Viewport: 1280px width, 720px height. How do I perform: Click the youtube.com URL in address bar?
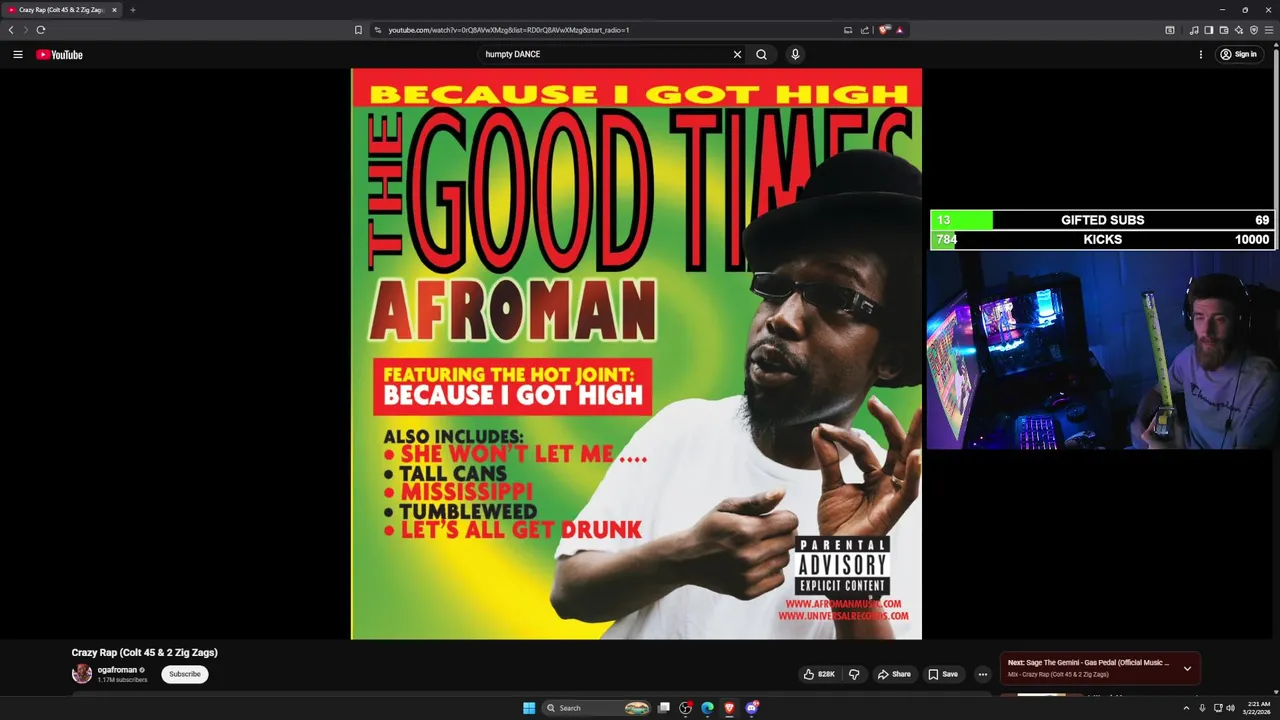[x=508, y=30]
